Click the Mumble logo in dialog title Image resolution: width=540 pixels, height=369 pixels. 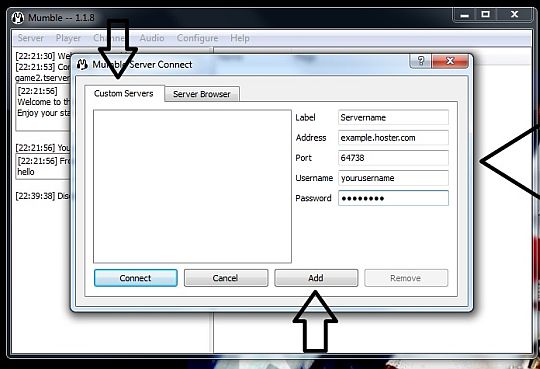[82, 64]
